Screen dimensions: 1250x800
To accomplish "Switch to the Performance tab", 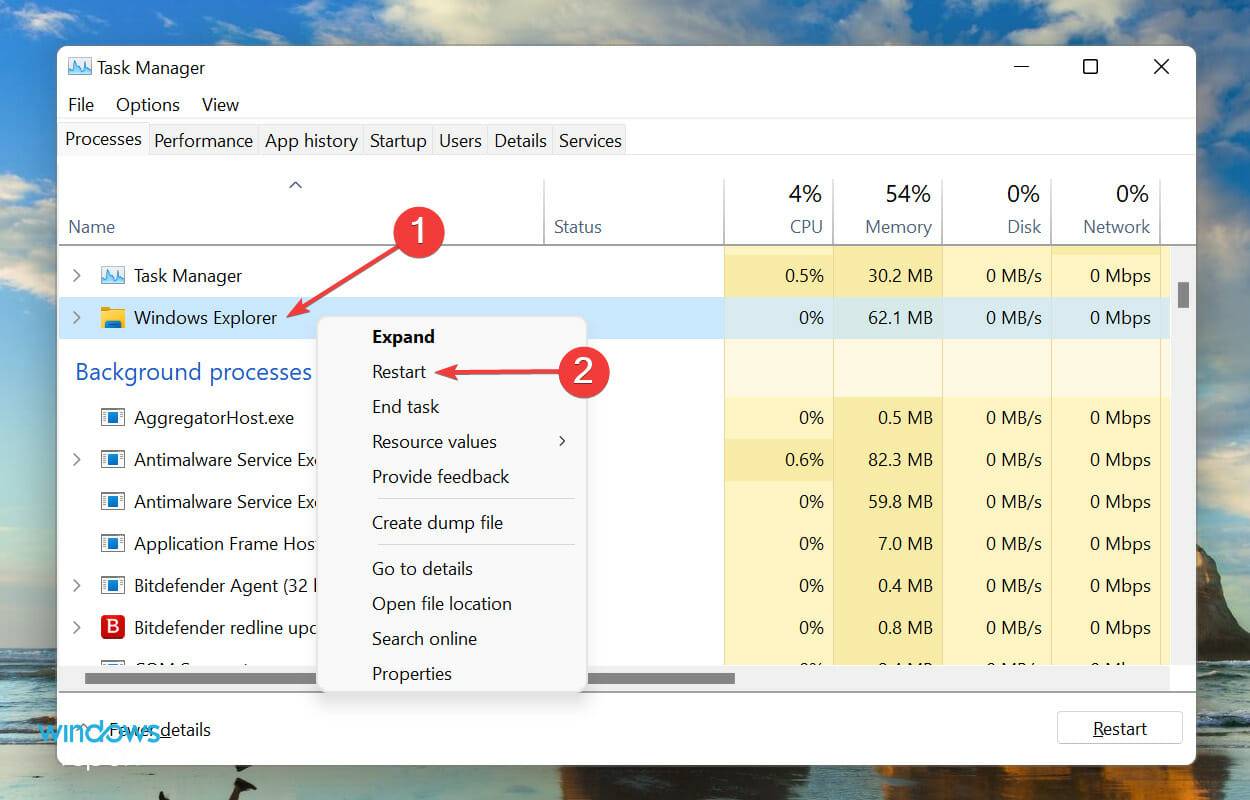I will tap(203, 140).
